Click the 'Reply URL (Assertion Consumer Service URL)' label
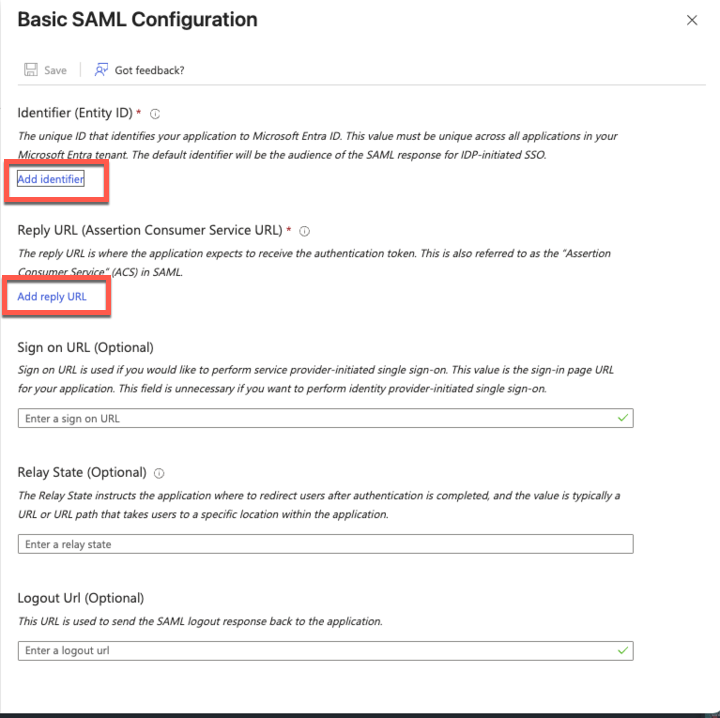Screen dimensions: 720x718 click(x=152, y=231)
